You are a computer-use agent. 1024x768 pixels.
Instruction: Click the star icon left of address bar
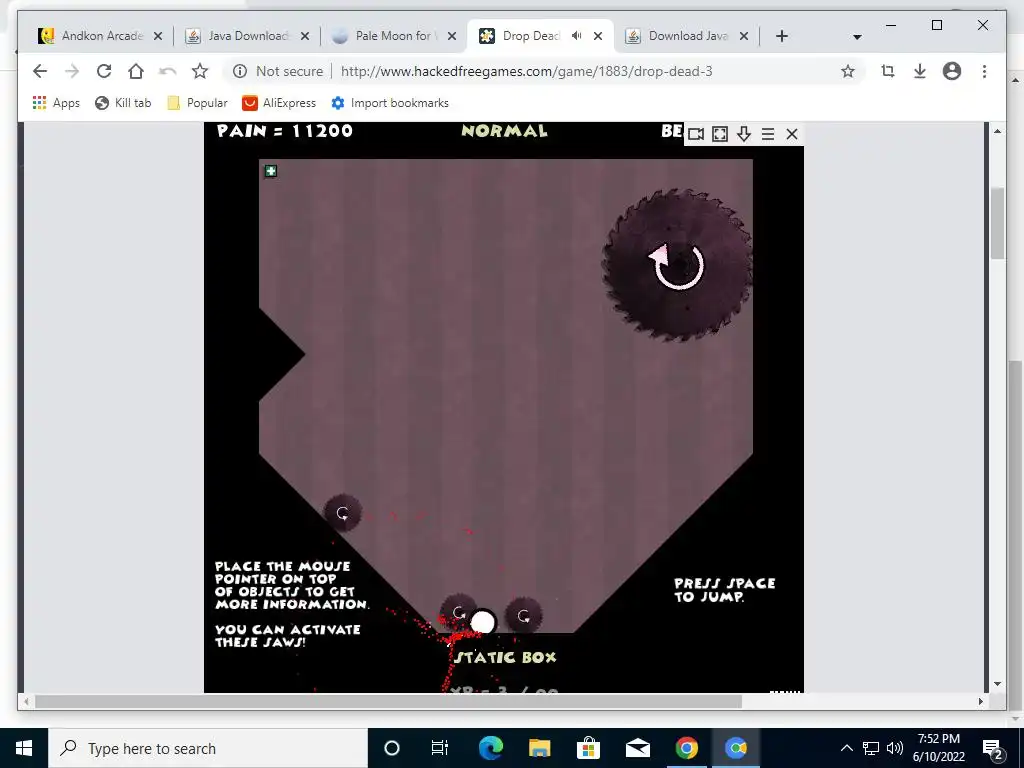(x=200, y=71)
